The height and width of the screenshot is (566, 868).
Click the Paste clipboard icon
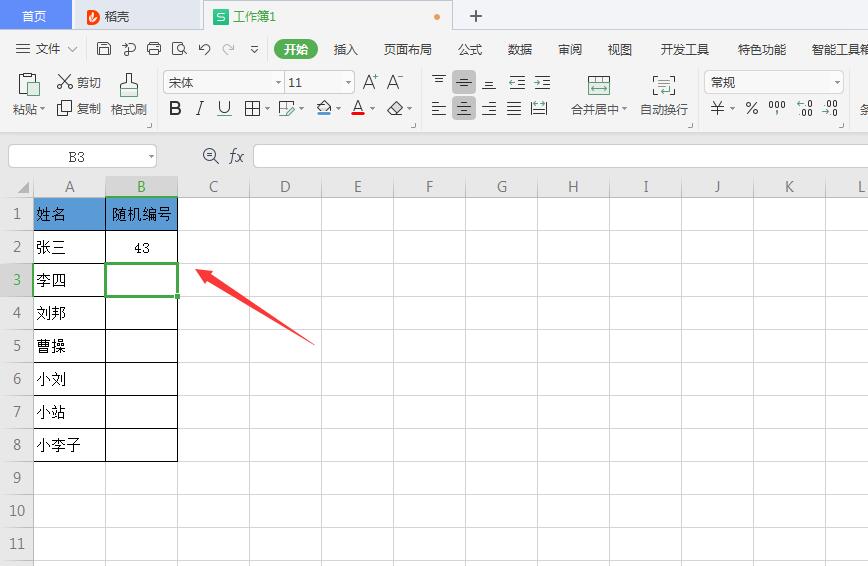coord(29,84)
